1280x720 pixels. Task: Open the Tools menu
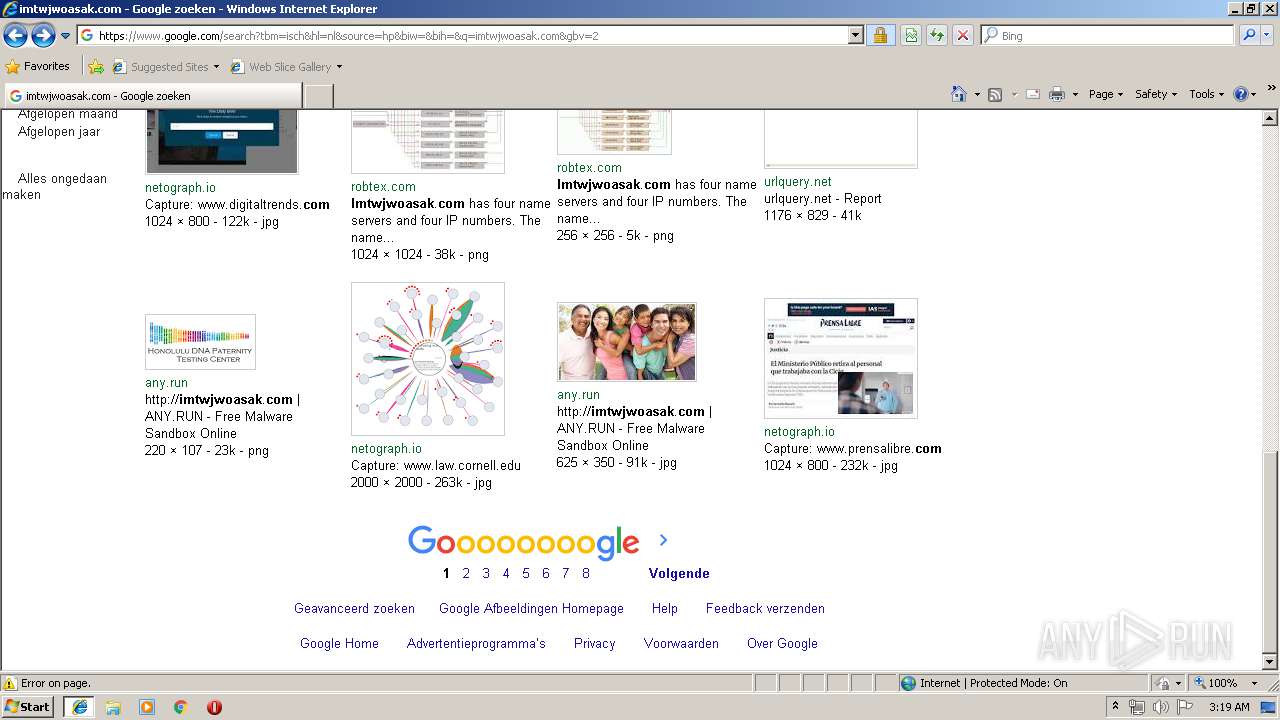tap(1207, 94)
